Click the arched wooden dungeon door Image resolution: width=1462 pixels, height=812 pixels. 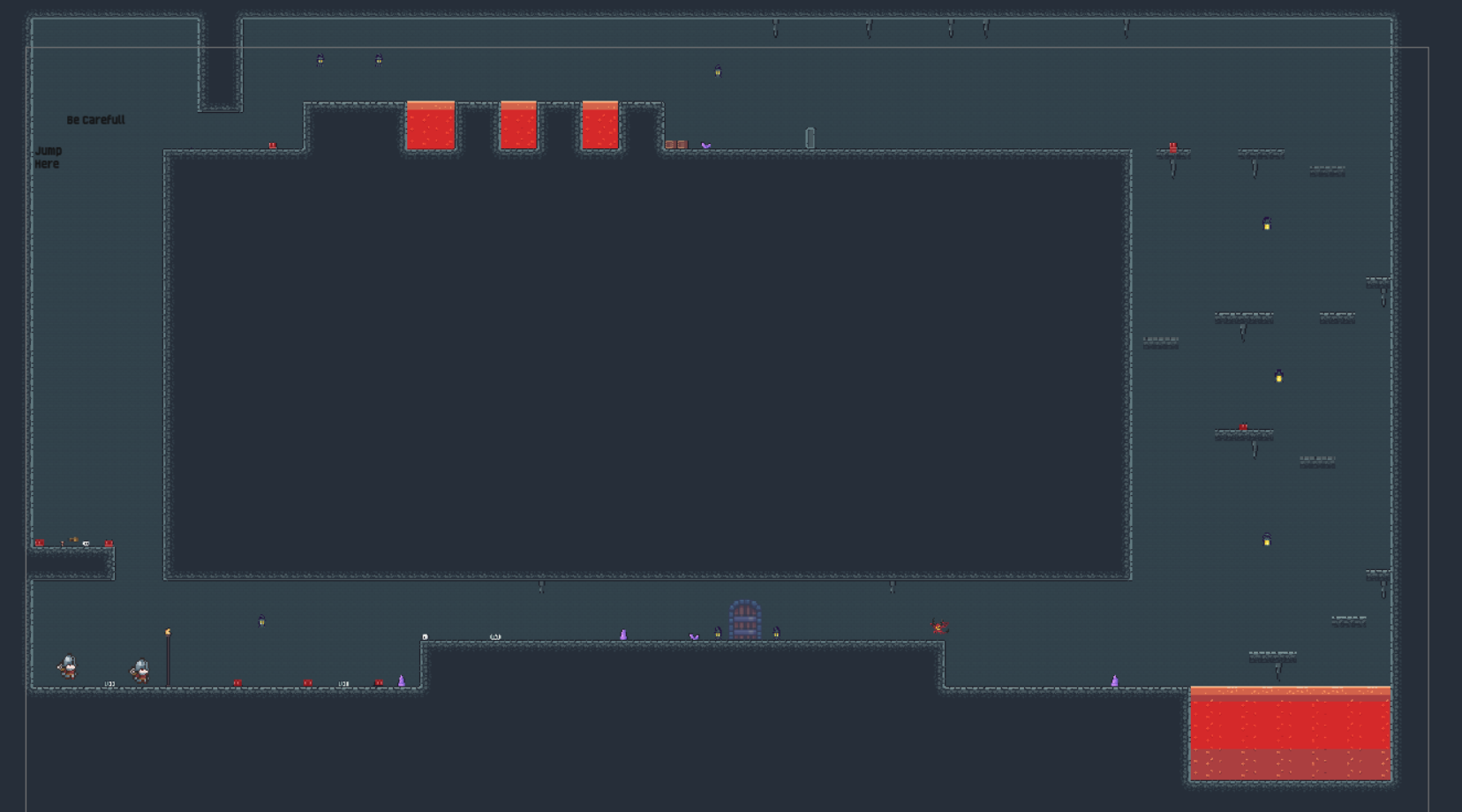click(745, 620)
